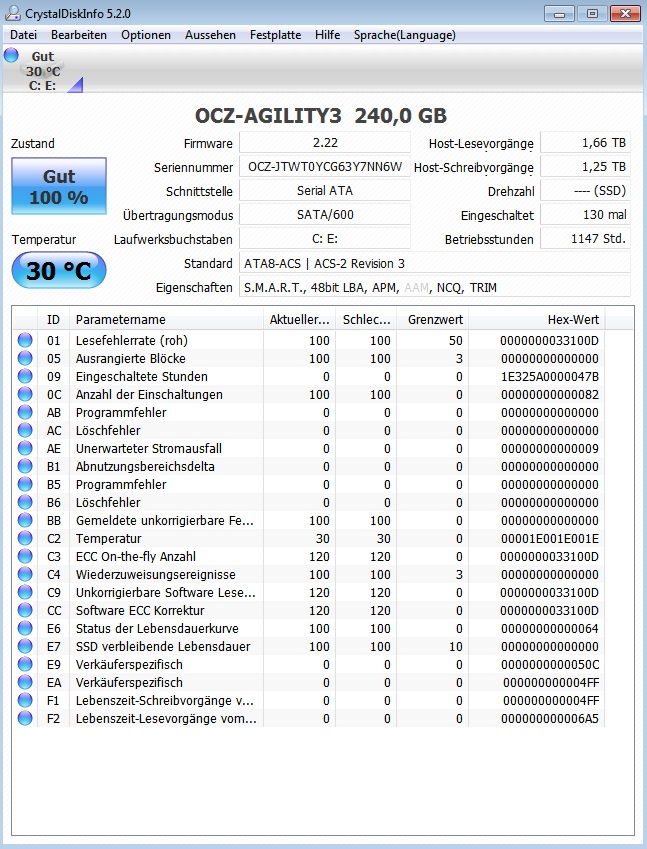Select ECC On-the-fly Anzahl parameter name
Screen dimensions: 647x849
coord(136,557)
